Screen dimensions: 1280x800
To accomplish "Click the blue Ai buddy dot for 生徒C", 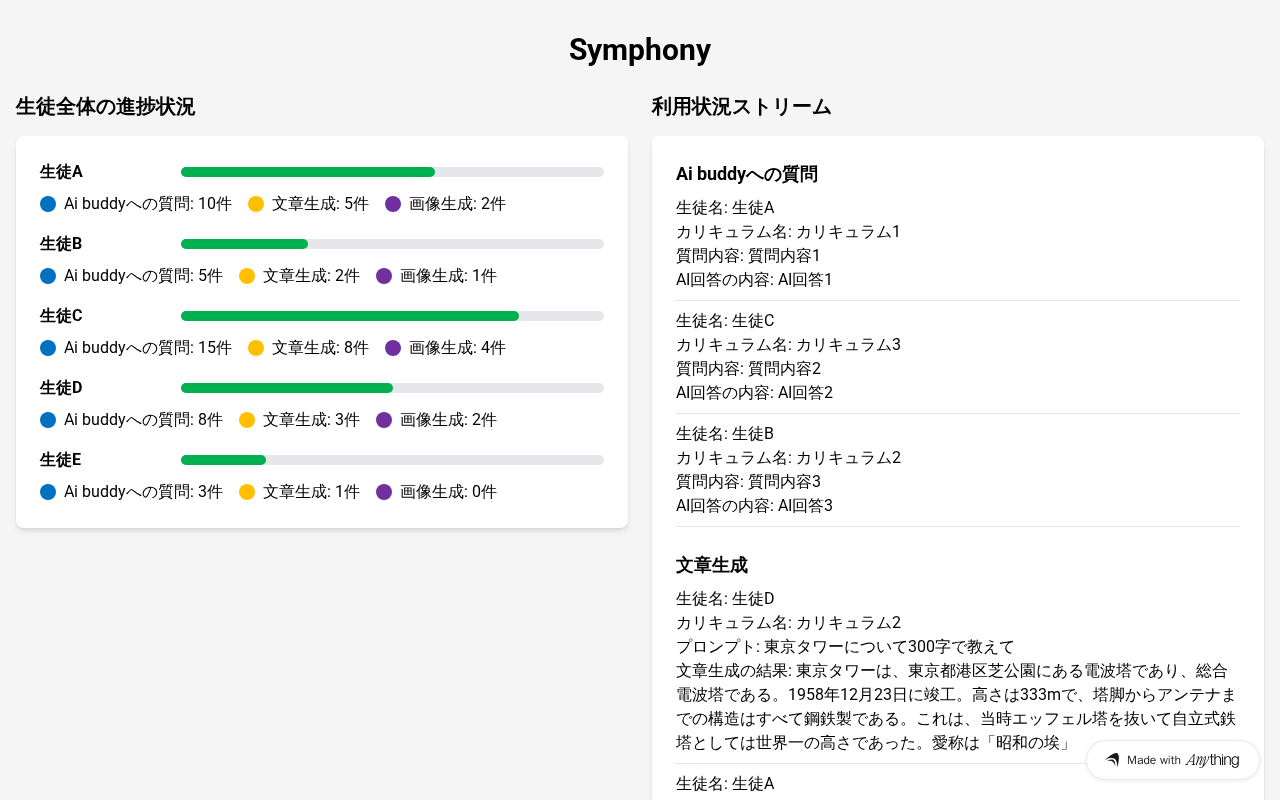I will (x=48, y=348).
